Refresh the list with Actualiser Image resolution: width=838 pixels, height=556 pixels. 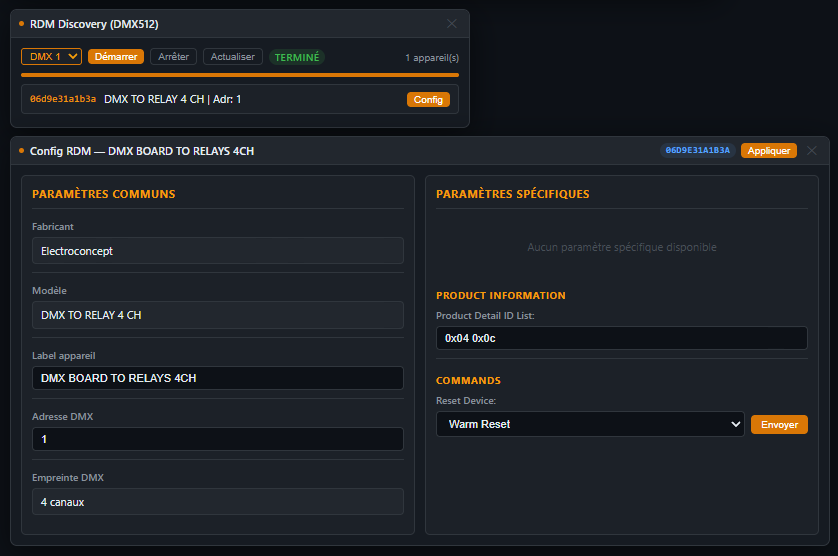pos(233,57)
